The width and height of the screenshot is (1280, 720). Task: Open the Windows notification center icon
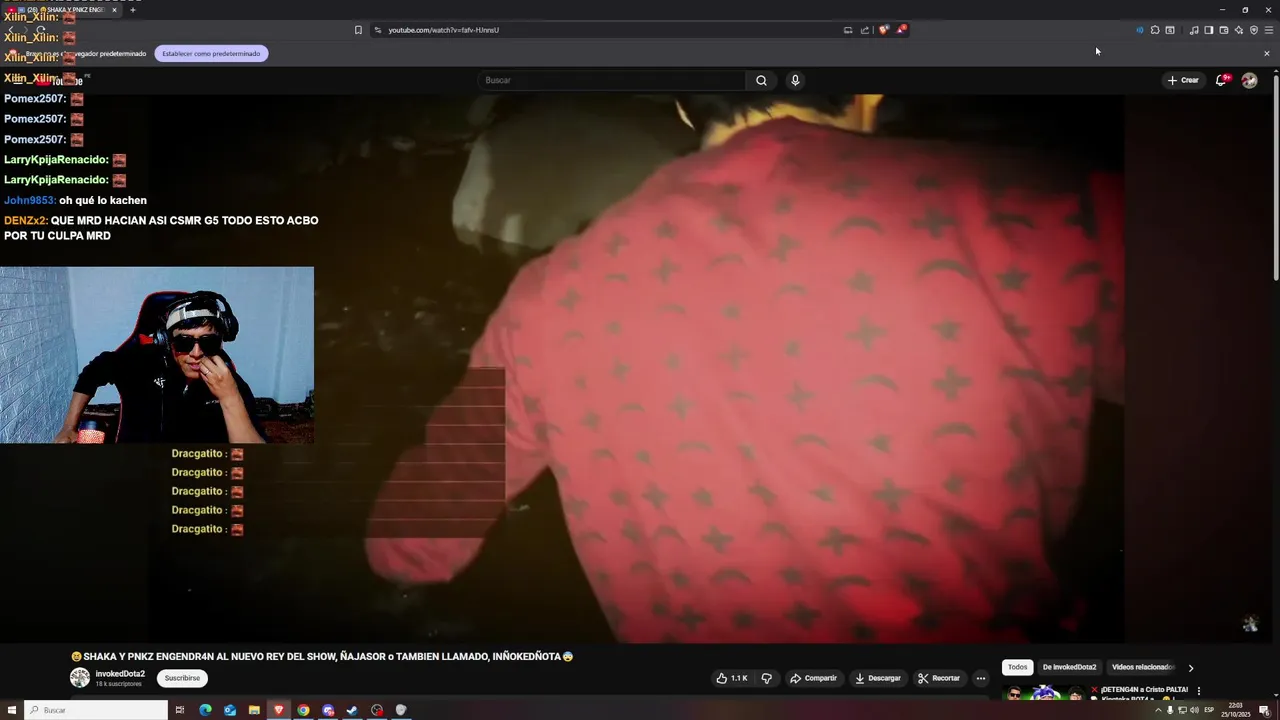(x=1264, y=710)
